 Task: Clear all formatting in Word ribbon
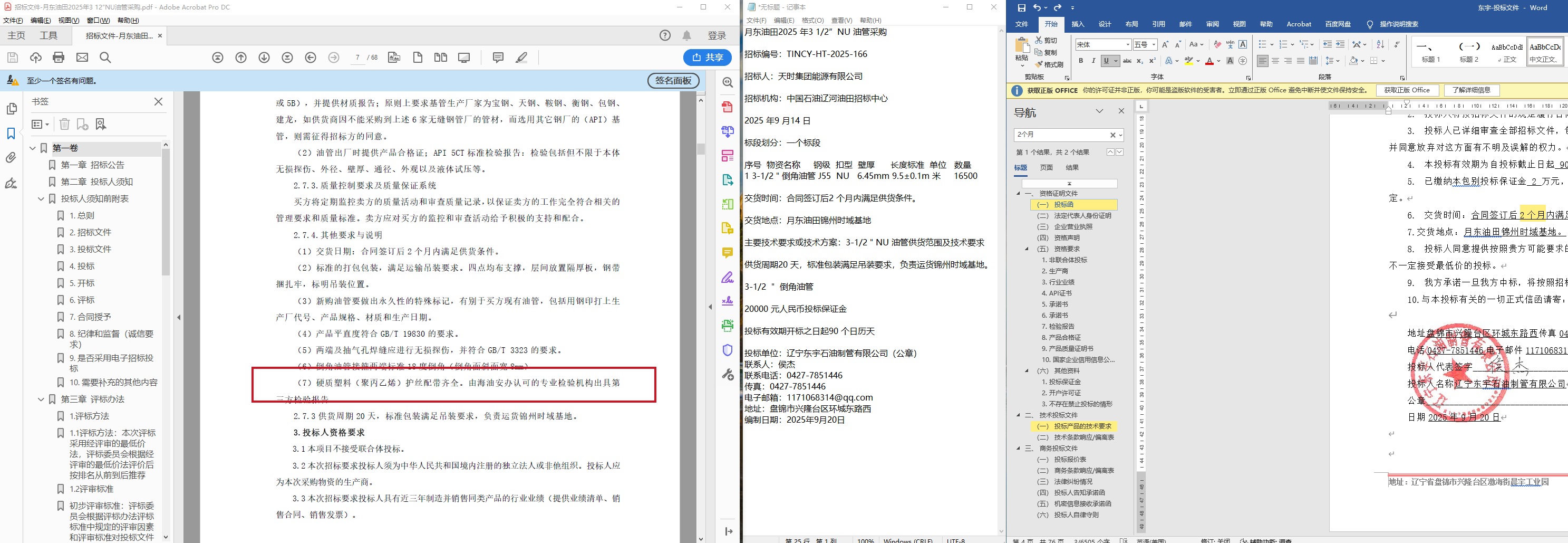pyautogui.click(x=1217, y=44)
